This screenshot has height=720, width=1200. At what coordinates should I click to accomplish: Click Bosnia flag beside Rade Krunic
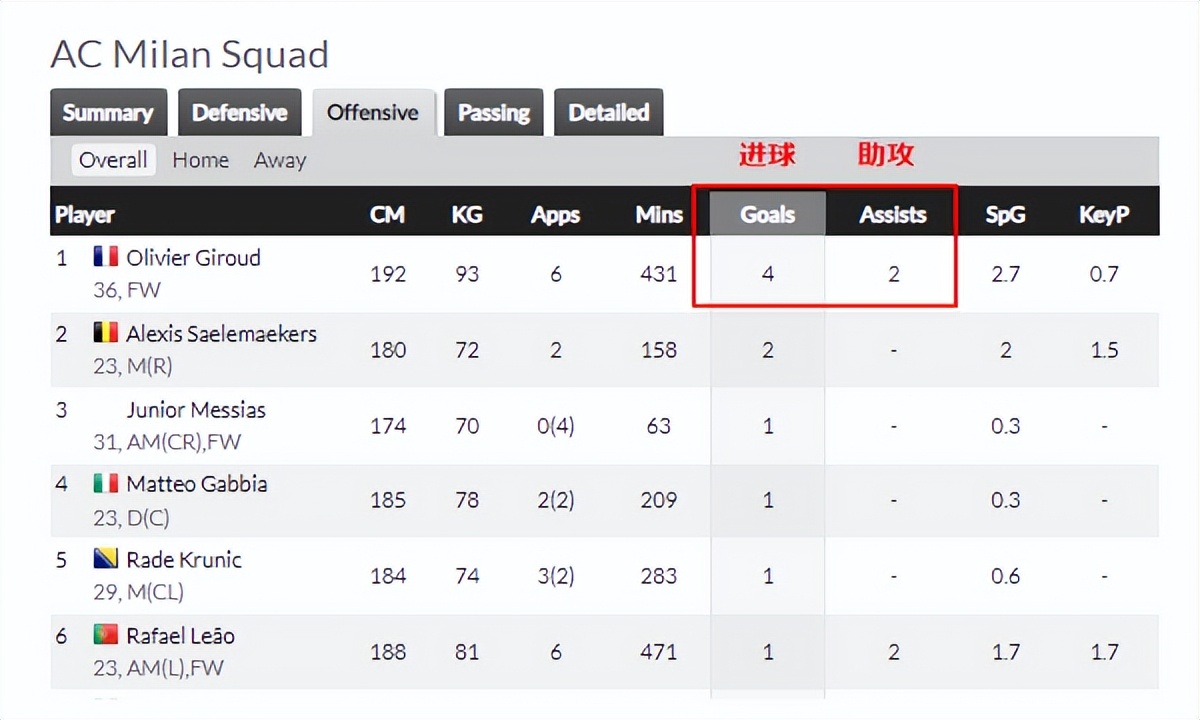(x=106, y=559)
